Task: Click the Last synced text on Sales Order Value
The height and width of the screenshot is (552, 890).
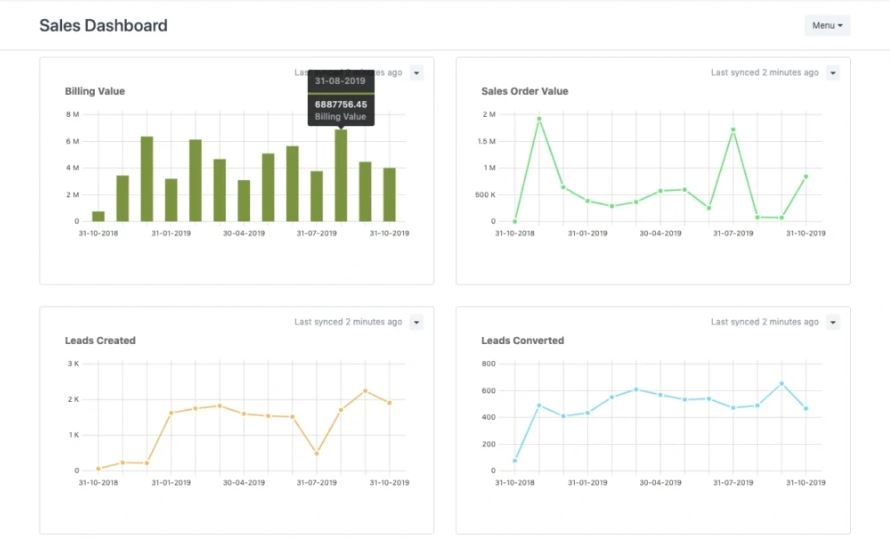Action: point(764,73)
